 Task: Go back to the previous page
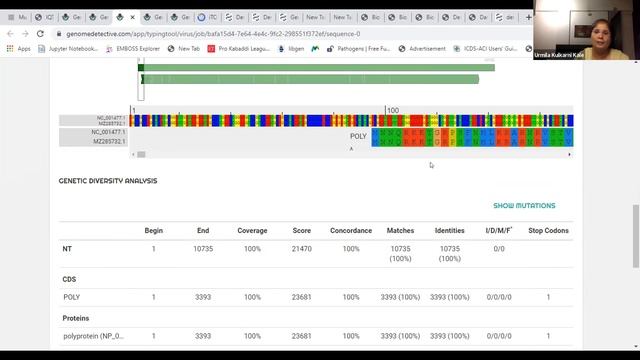10,34
